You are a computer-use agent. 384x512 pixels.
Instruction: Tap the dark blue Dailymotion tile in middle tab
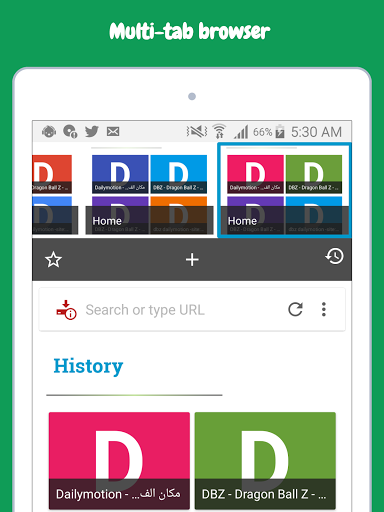click(120, 174)
